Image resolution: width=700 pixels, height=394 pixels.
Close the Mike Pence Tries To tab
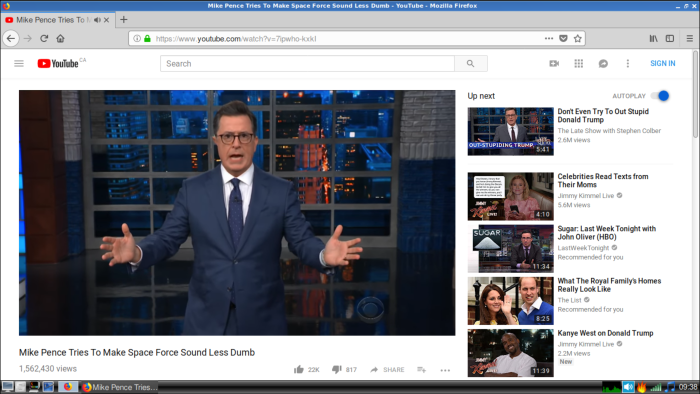point(106,20)
